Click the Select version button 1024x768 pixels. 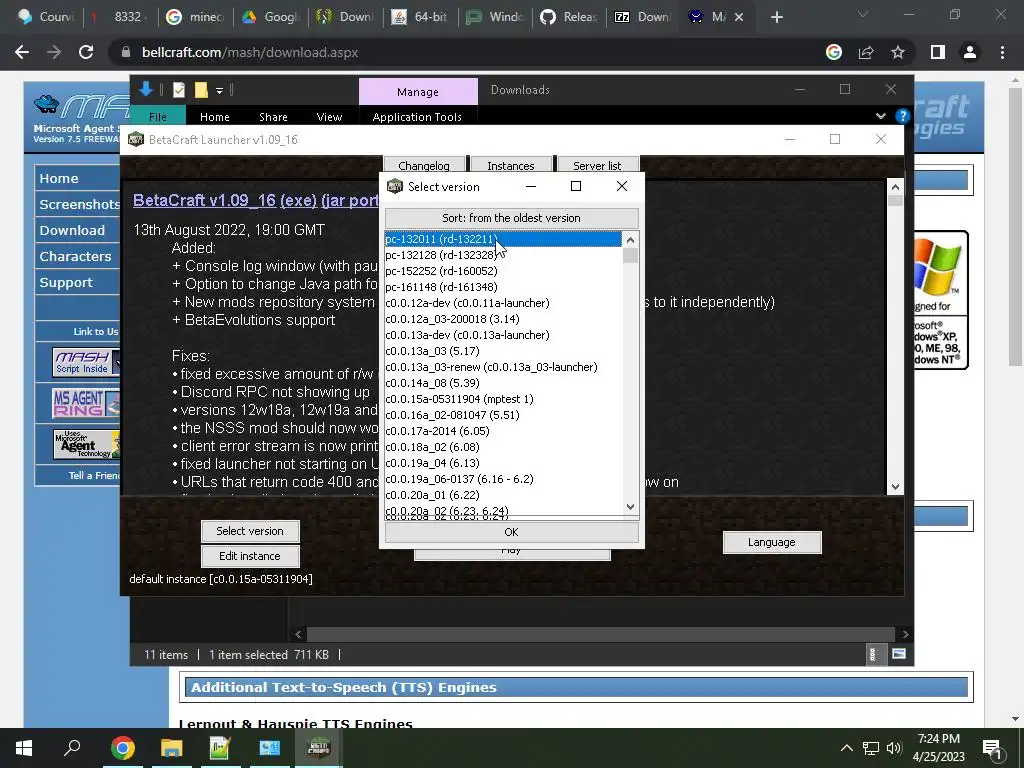coord(250,531)
